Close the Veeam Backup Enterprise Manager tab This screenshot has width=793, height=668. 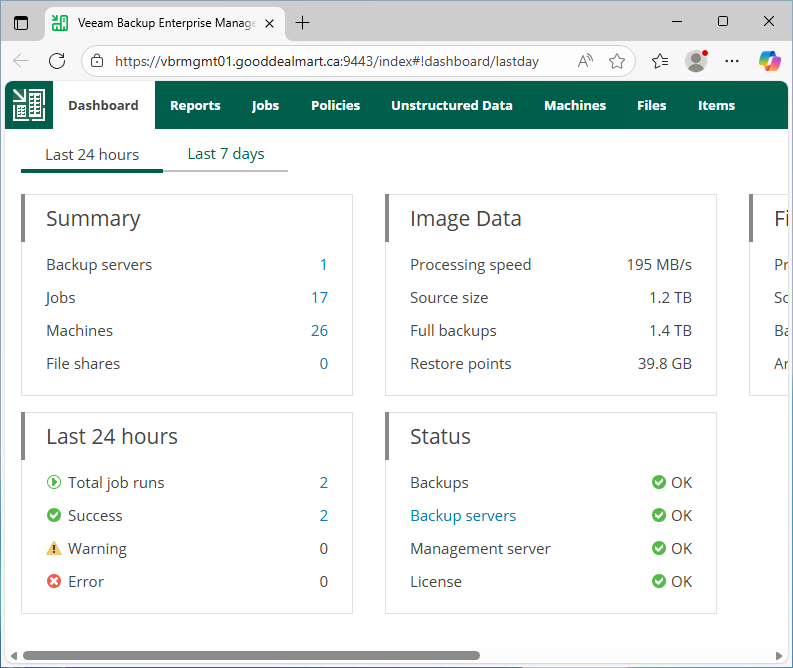click(x=270, y=22)
